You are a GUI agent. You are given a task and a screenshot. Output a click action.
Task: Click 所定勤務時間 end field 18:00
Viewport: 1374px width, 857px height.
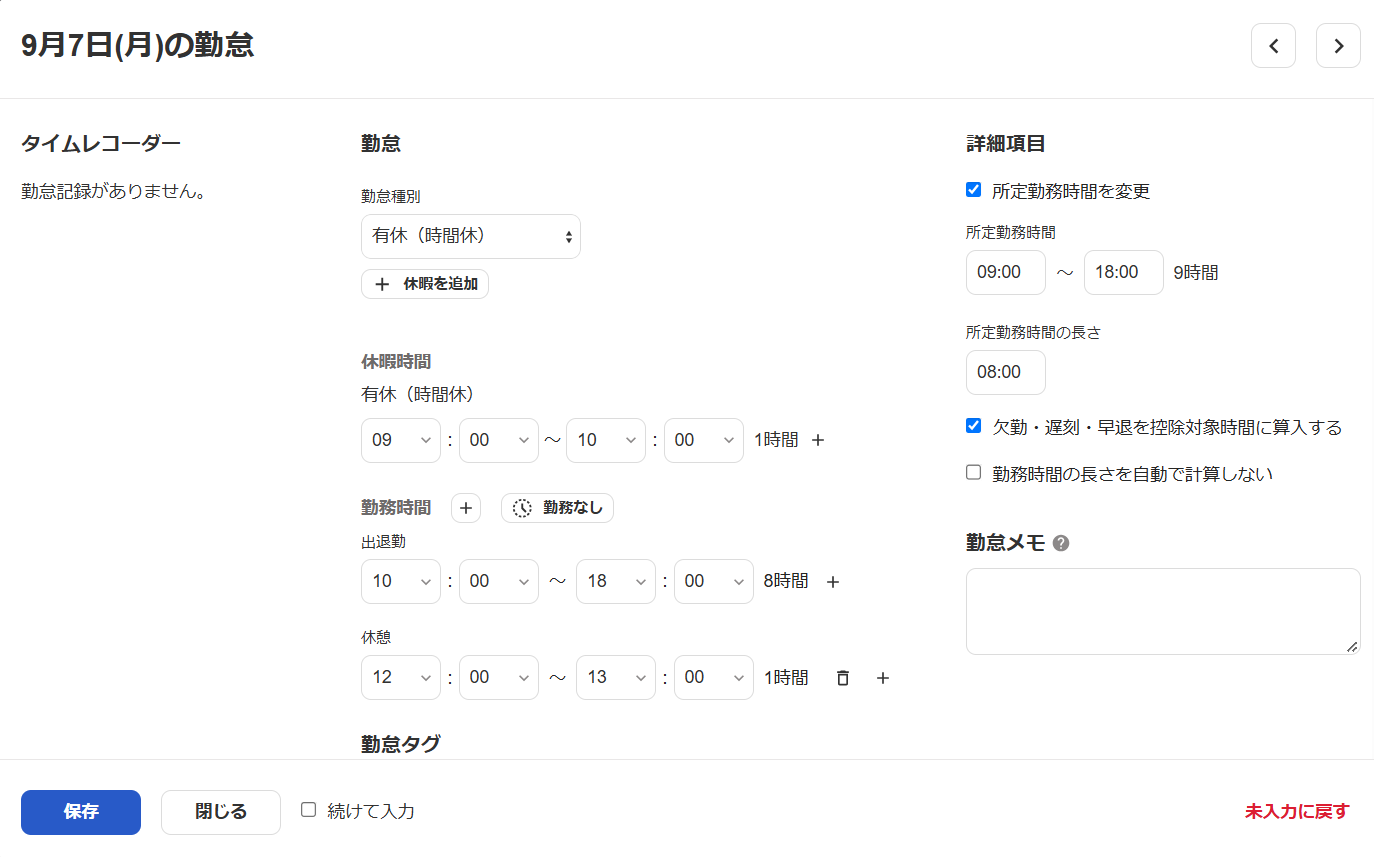(x=1124, y=272)
